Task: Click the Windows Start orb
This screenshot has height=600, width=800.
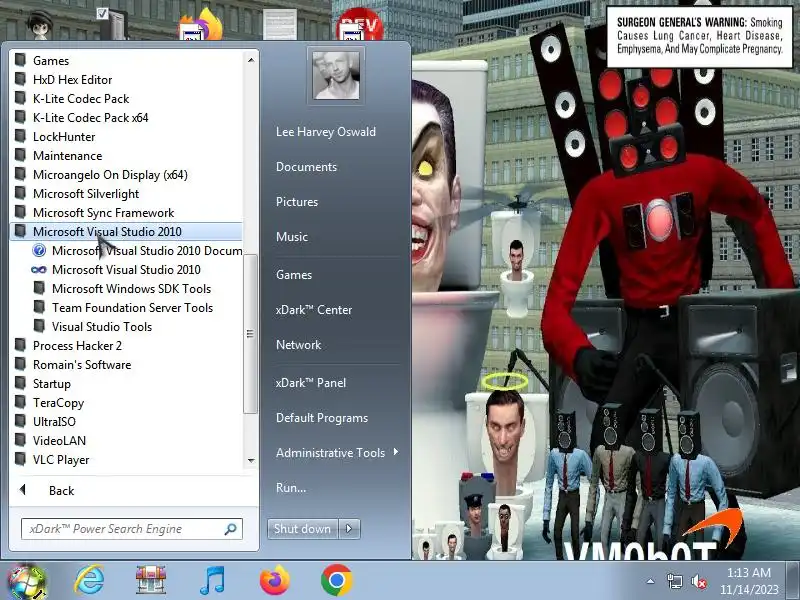Action: coord(25,581)
